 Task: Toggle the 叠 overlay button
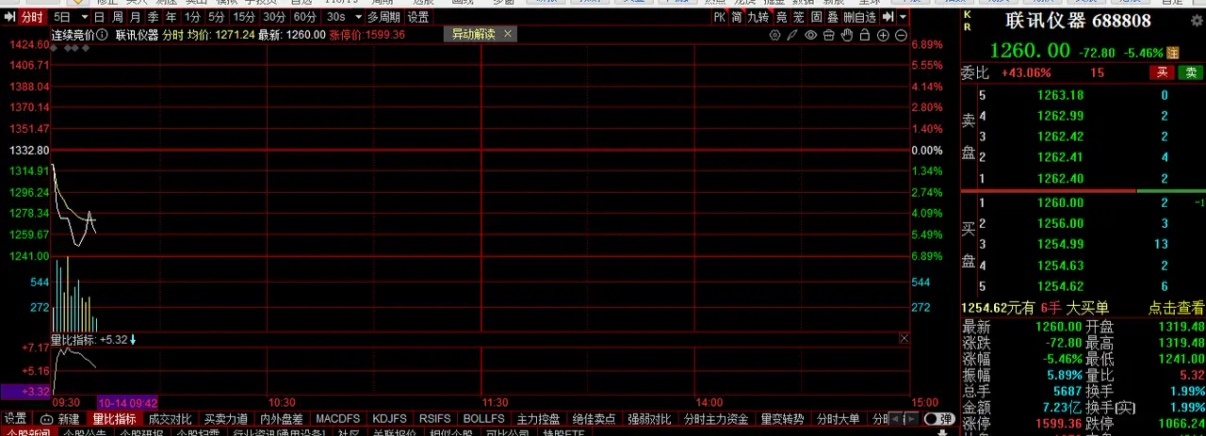click(x=833, y=17)
